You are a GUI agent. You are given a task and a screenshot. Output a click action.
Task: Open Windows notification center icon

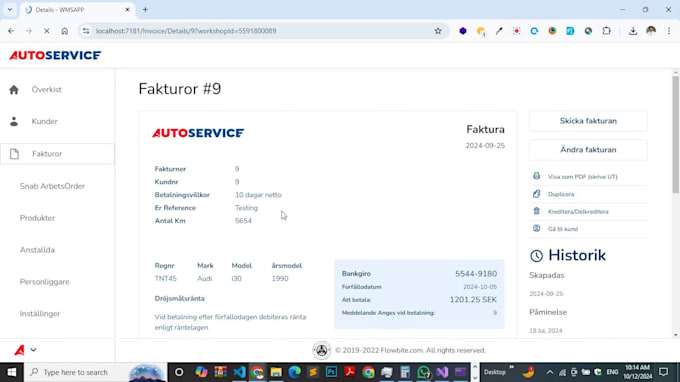pyautogui.click(x=664, y=372)
